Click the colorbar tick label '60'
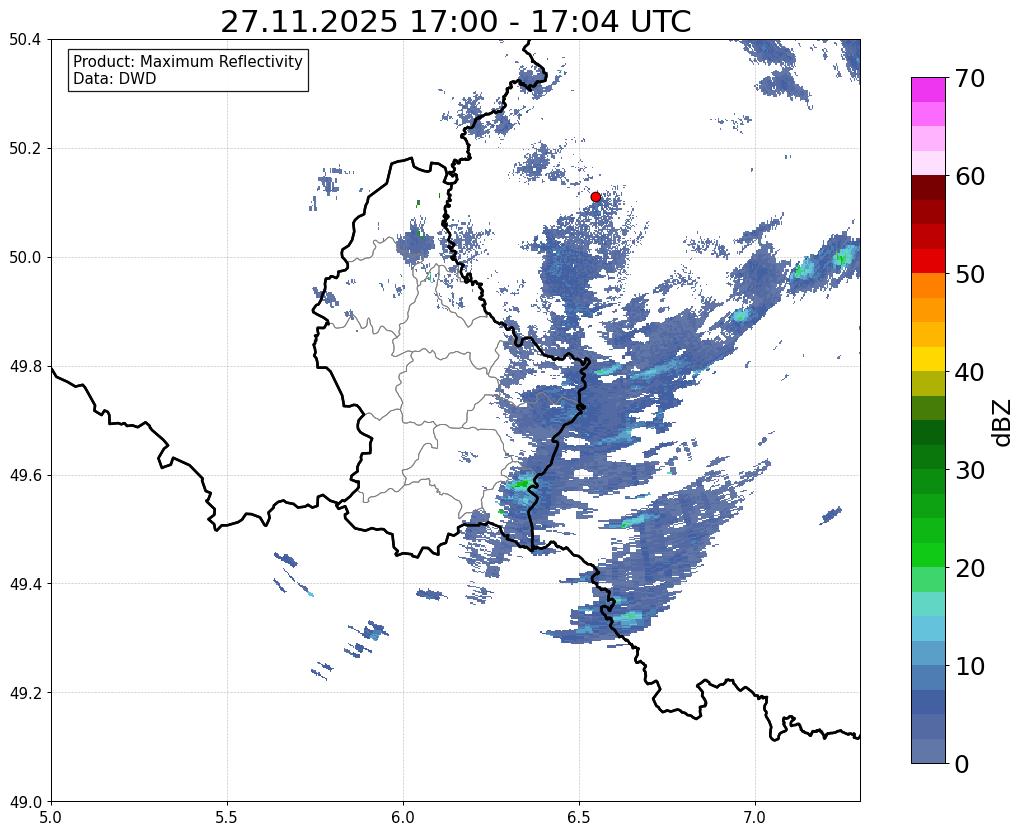 (x=970, y=176)
